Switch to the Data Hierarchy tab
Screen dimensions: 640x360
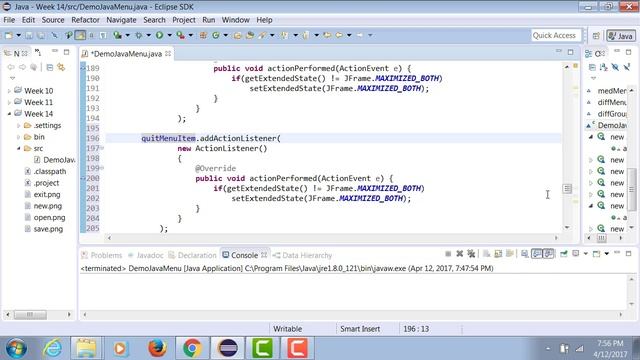302,255
